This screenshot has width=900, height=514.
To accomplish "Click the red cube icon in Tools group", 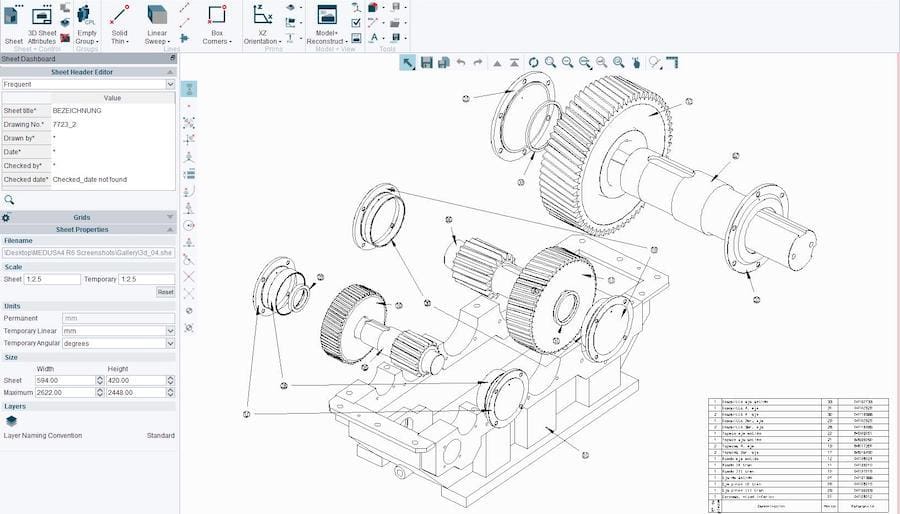I will pyautogui.click(x=373, y=7).
